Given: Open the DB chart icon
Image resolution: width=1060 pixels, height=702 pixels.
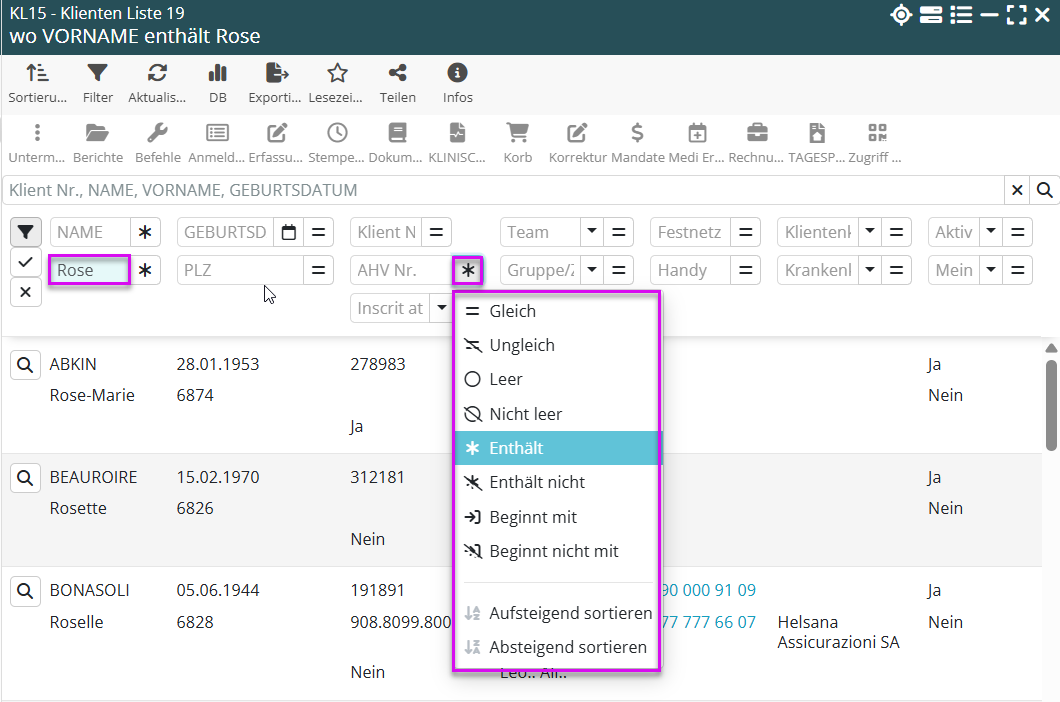Looking at the screenshot, I should (x=217, y=74).
